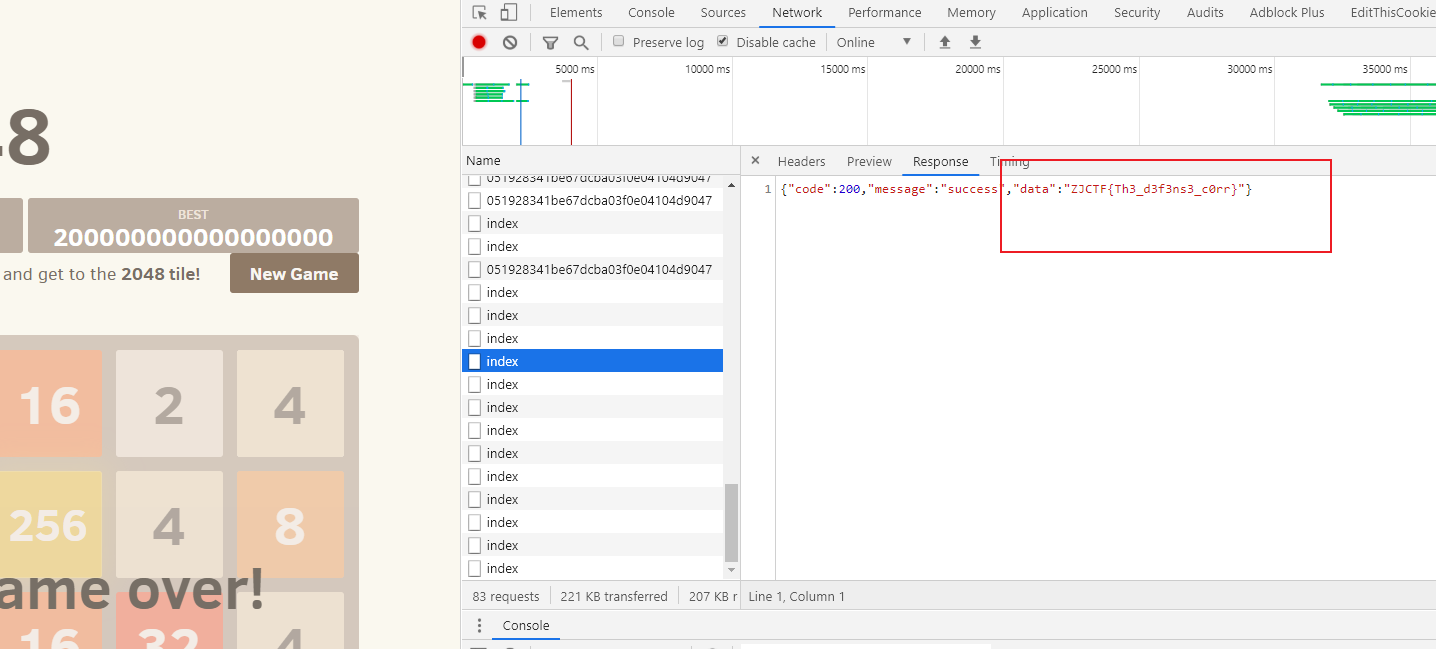Click line number 1 in the response gutter
The width and height of the screenshot is (1436, 649).
click(x=767, y=189)
